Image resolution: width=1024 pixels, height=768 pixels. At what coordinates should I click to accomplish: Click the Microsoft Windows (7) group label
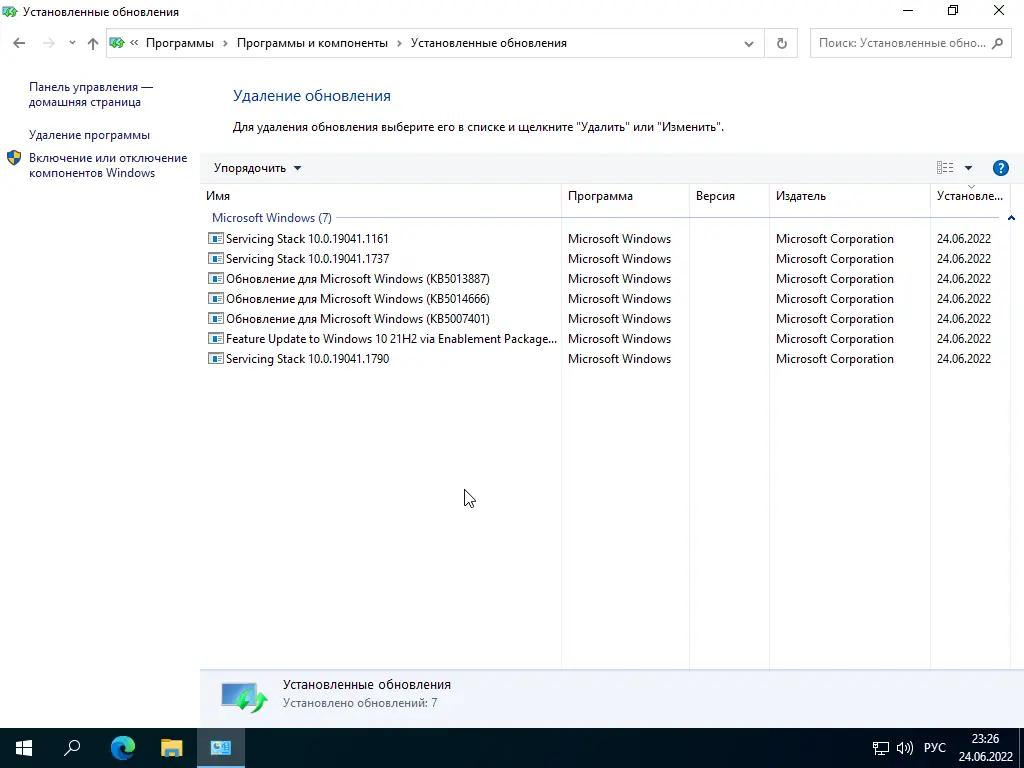[x=272, y=218]
